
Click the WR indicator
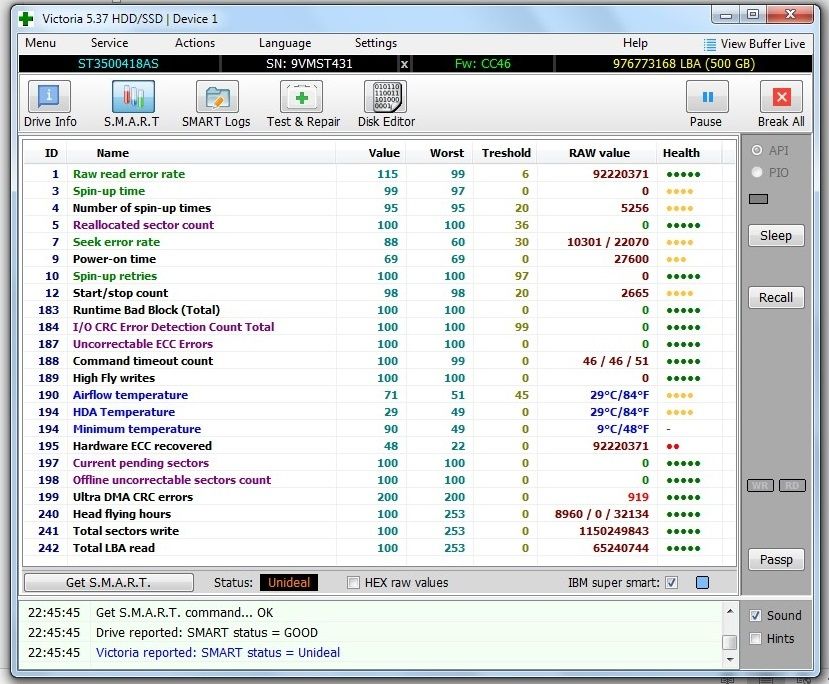coord(760,485)
